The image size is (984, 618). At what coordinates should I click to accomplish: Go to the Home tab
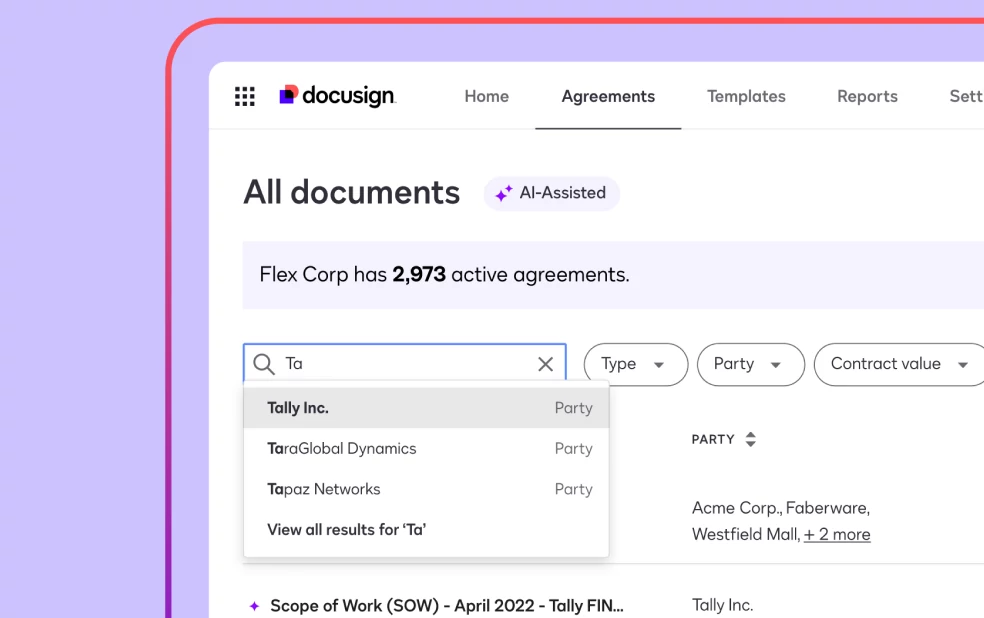(x=486, y=96)
